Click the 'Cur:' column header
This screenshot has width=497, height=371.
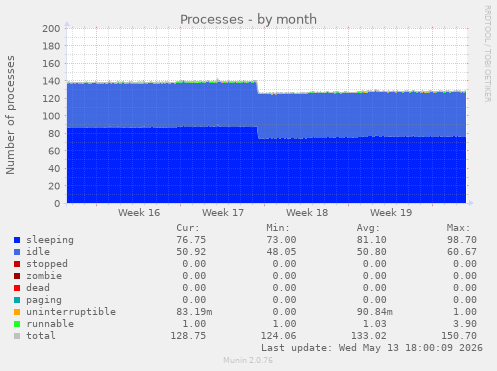pyautogui.click(x=188, y=228)
